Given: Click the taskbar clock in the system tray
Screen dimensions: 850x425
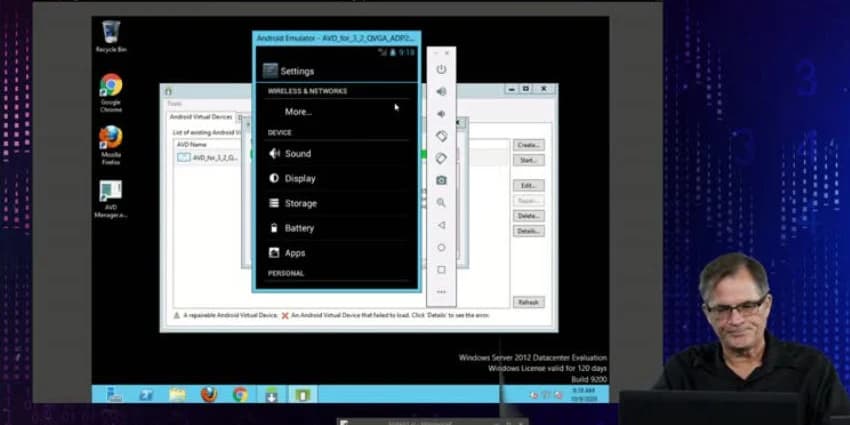Looking at the screenshot, I should coord(584,394).
